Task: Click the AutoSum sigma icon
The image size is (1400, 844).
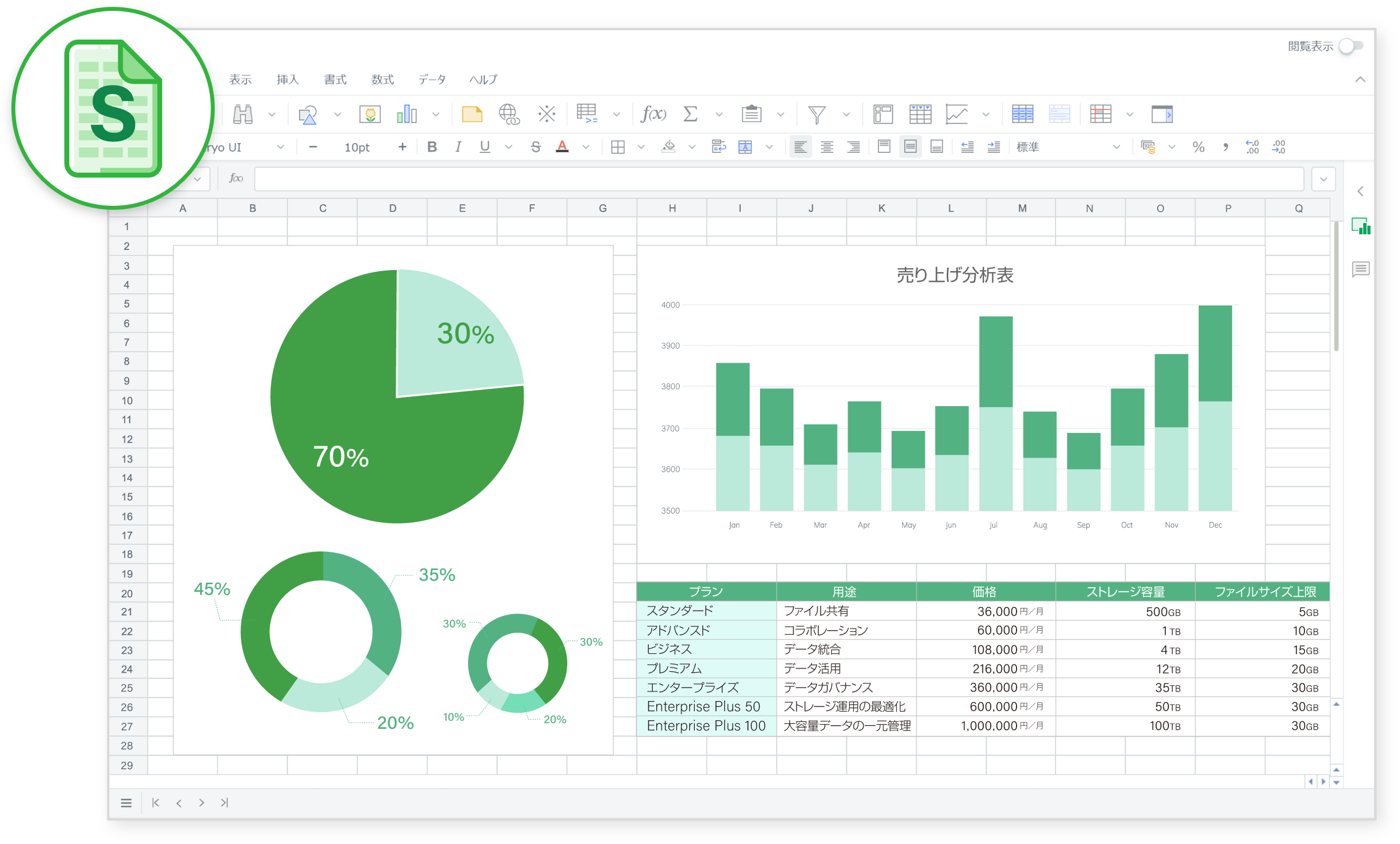Action: 690,114
